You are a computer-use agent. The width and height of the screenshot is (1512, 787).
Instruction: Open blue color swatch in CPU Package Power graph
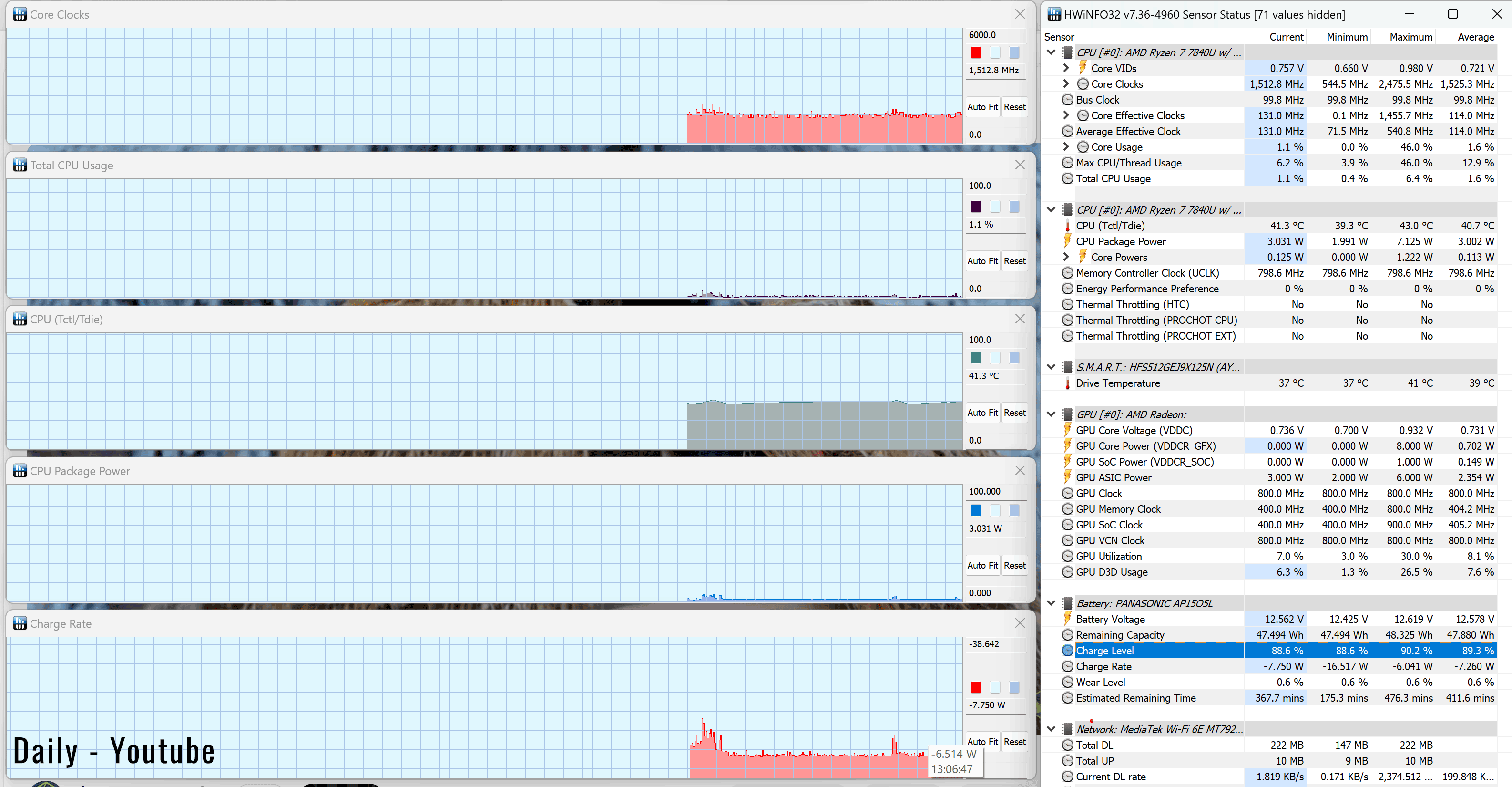(976, 510)
